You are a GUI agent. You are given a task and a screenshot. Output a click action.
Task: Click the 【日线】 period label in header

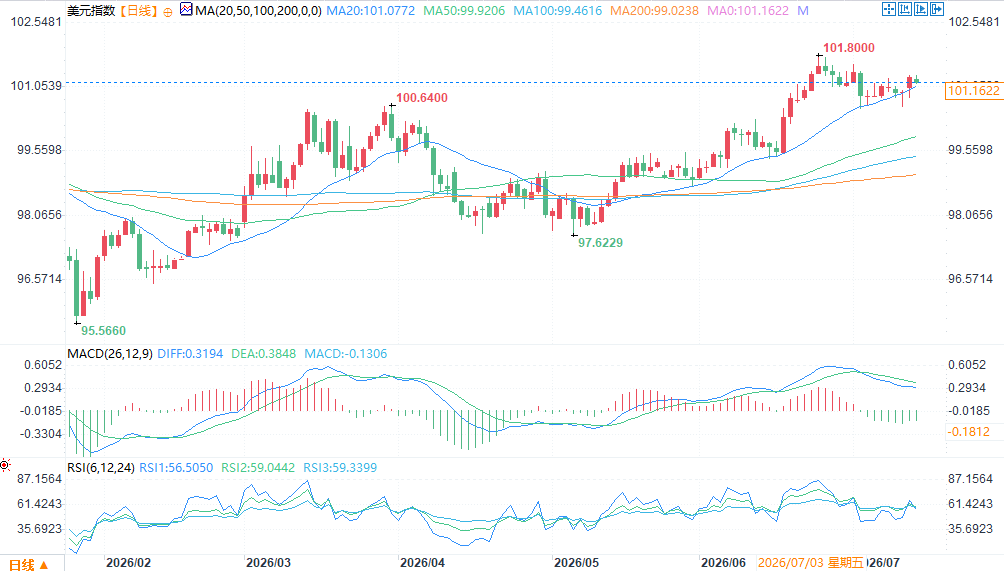(x=138, y=11)
